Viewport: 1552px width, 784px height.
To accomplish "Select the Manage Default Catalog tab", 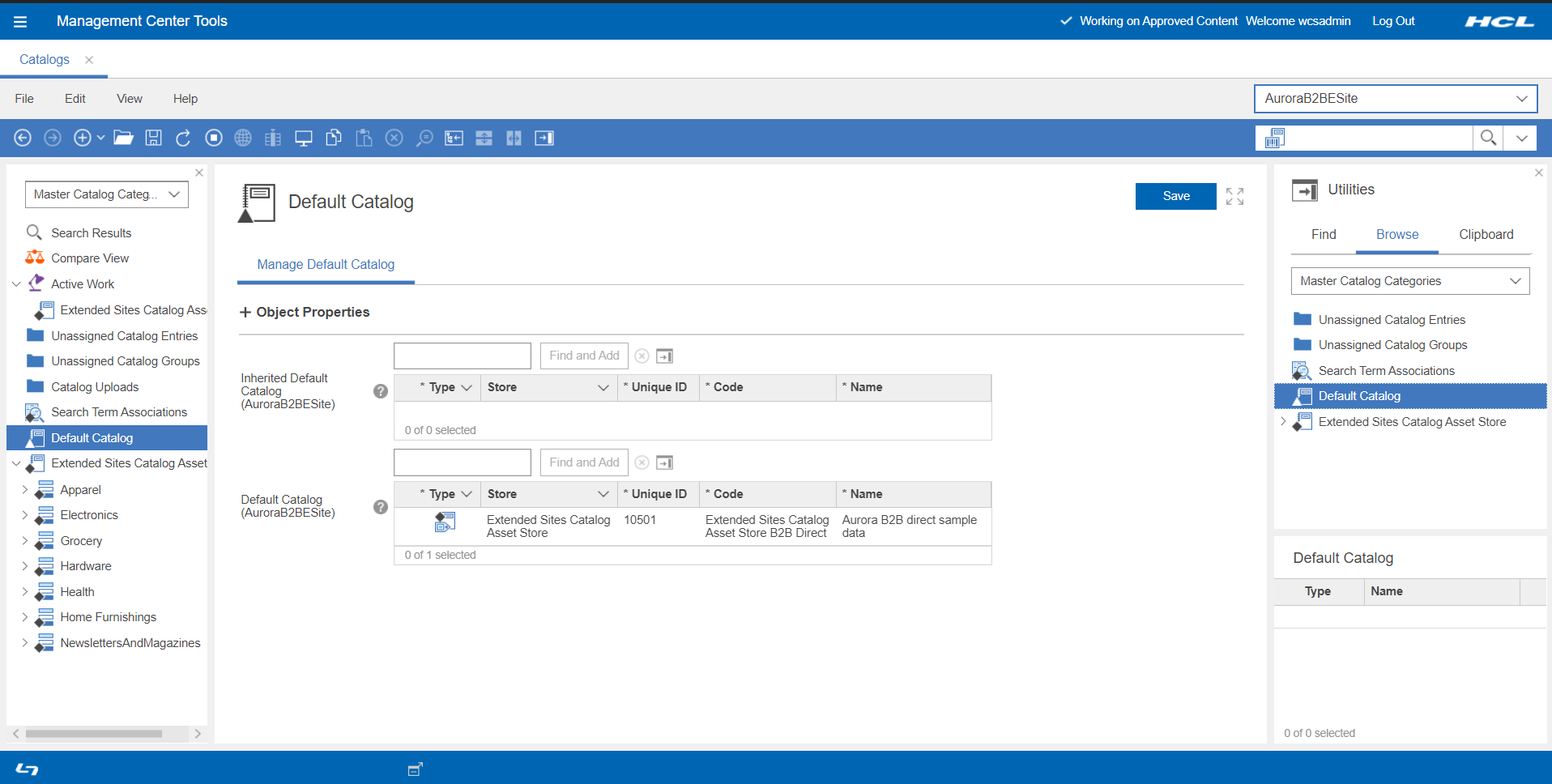I will [326, 265].
